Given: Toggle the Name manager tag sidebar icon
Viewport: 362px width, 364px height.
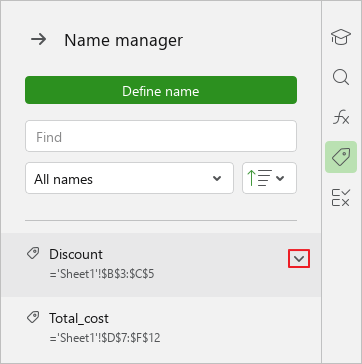Looking at the screenshot, I should coord(341,157).
